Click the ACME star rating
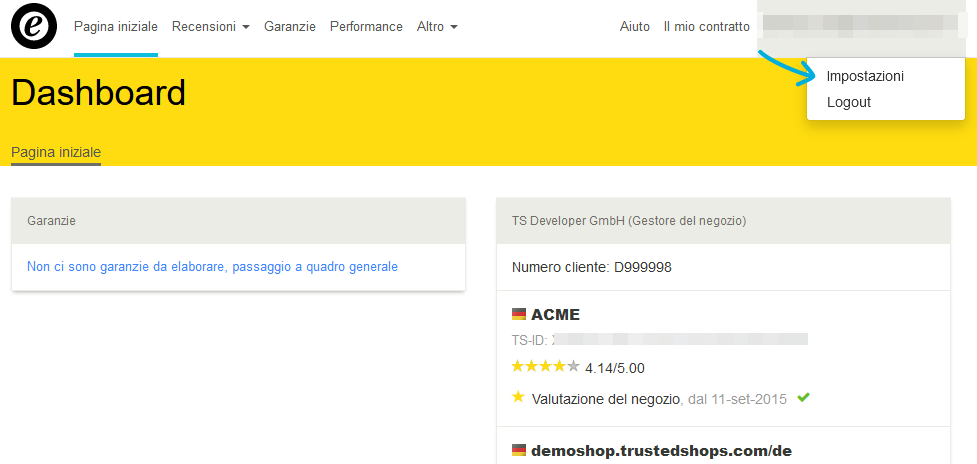Viewport: 977px width, 464px height. pos(545,366)
